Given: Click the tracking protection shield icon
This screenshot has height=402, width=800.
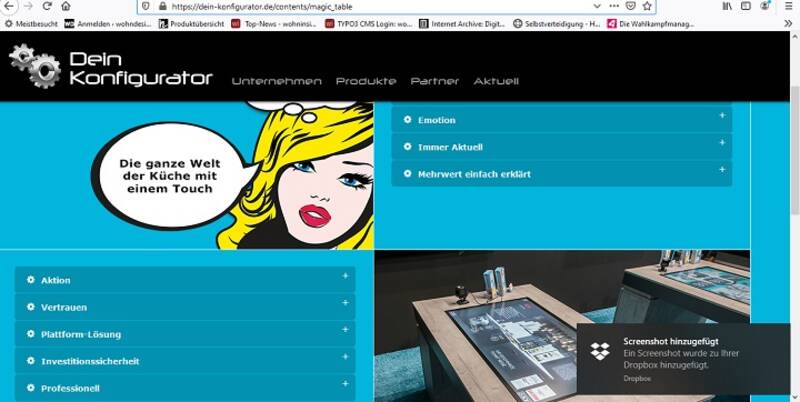Looking at the screenshot, I should 145,7.
